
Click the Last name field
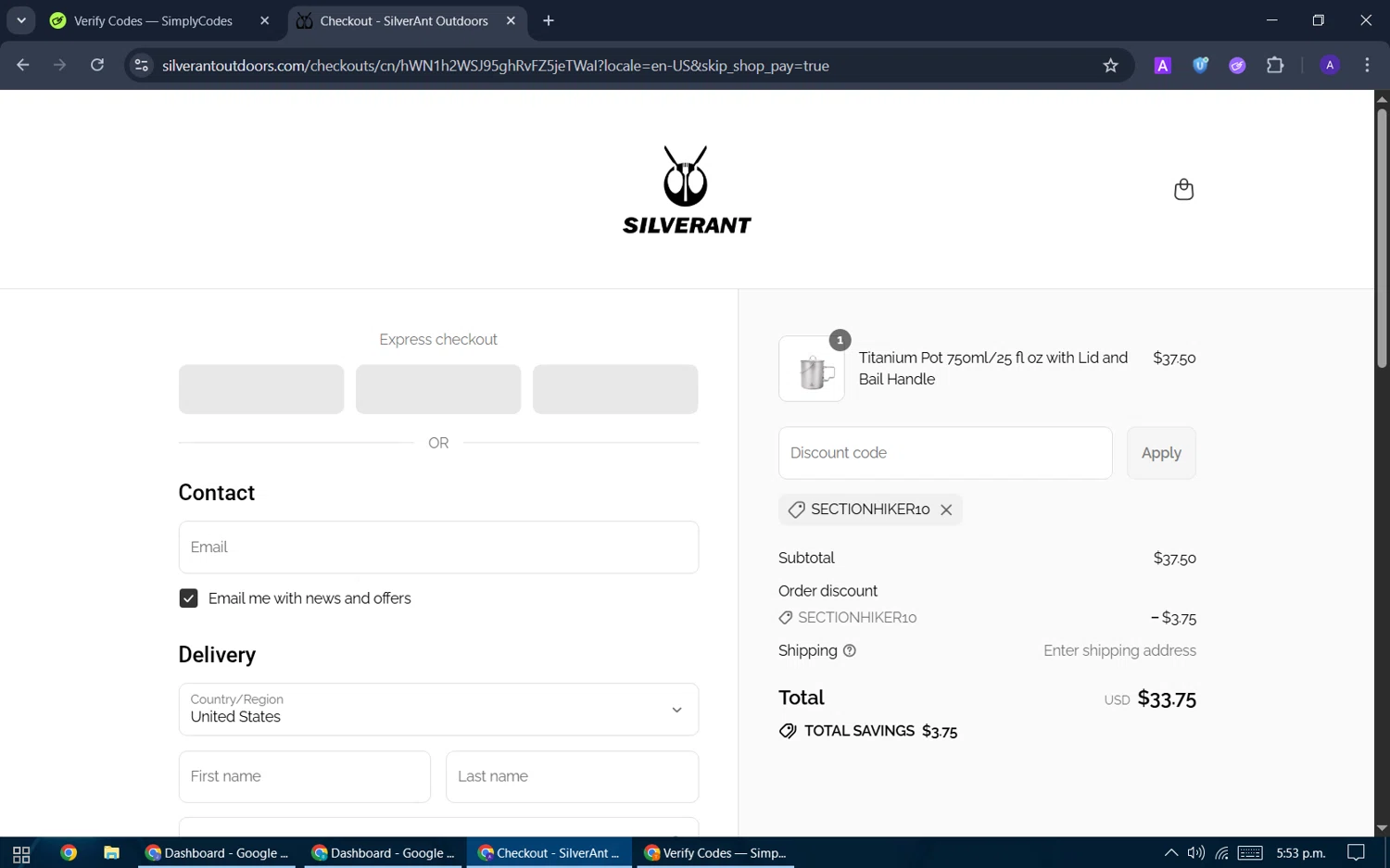point(572,776)
